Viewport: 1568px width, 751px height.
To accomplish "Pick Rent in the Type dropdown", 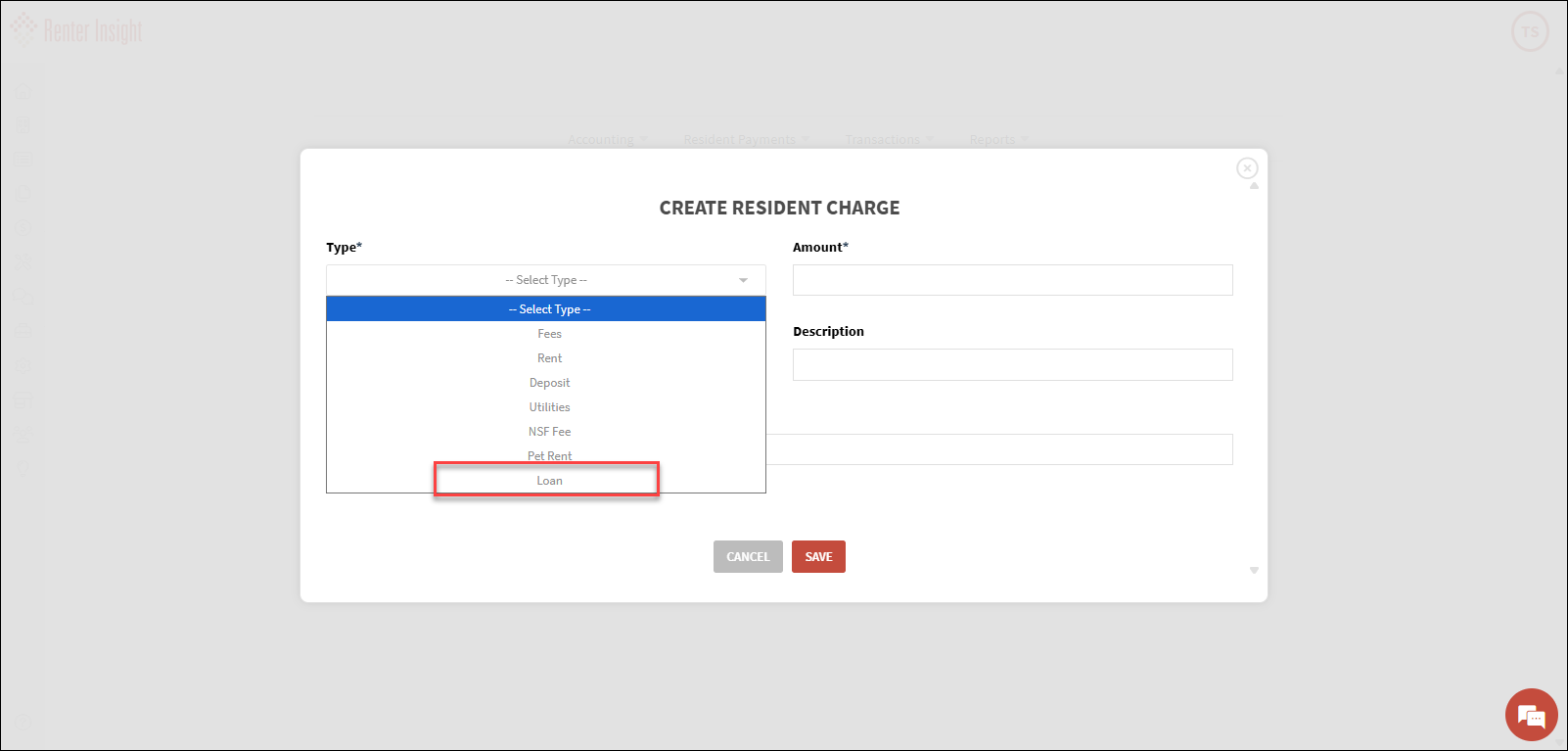I will point(548,358).
